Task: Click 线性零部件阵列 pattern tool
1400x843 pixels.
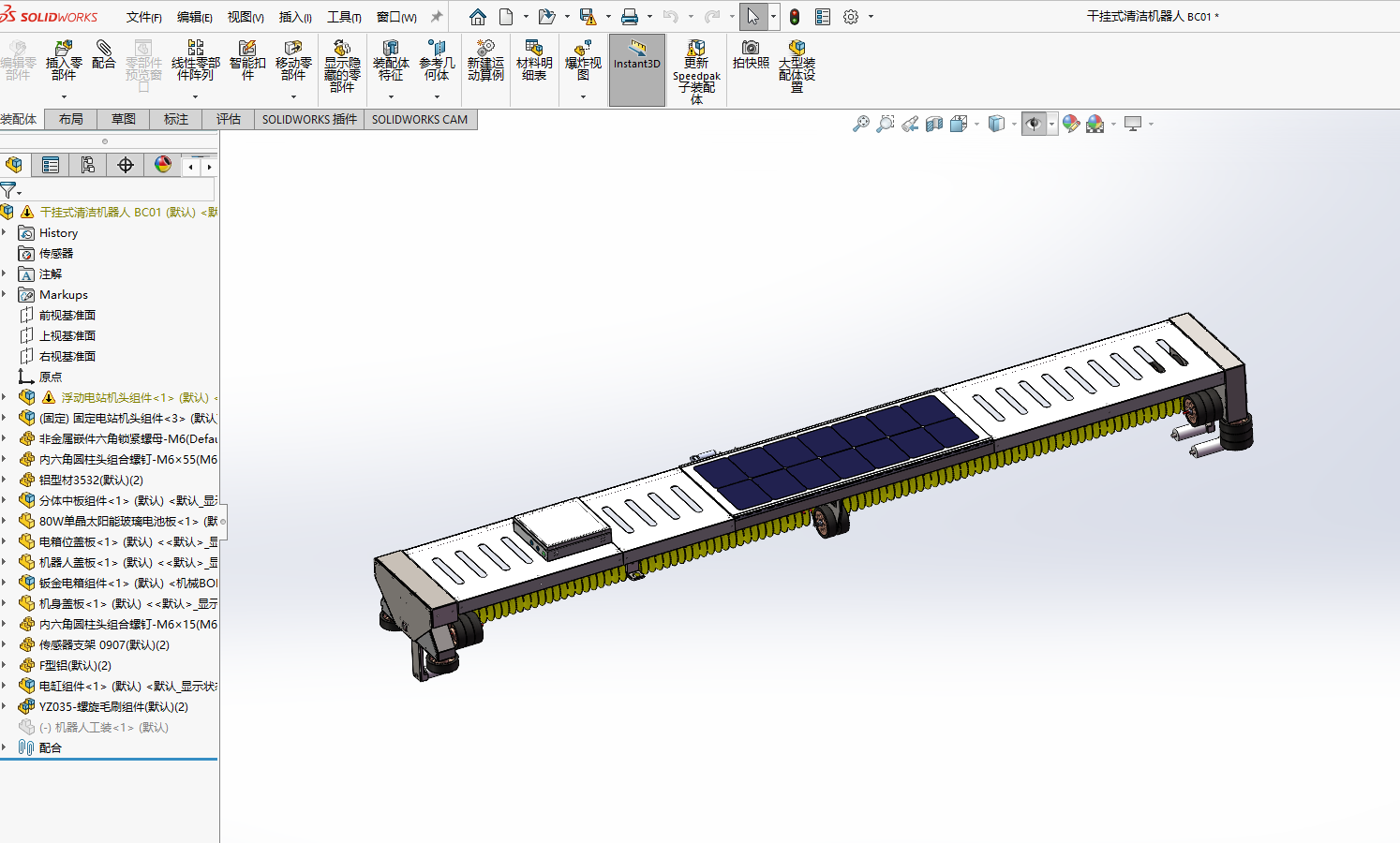Action: click(x=196, y=61)
